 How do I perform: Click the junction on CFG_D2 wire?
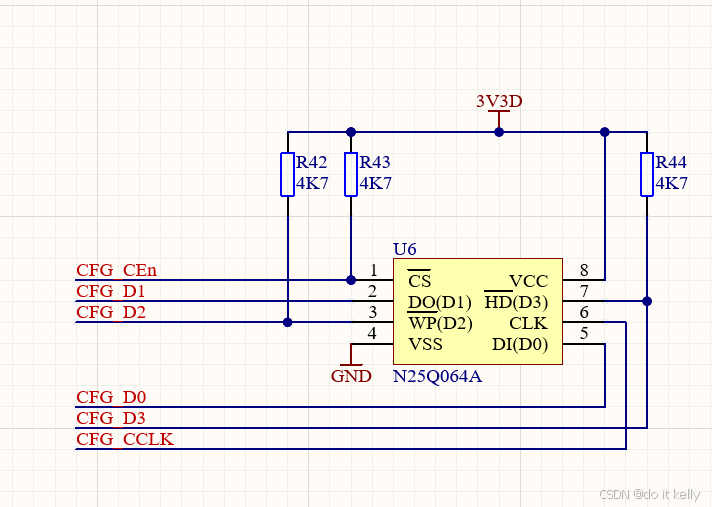pos(287,322)
